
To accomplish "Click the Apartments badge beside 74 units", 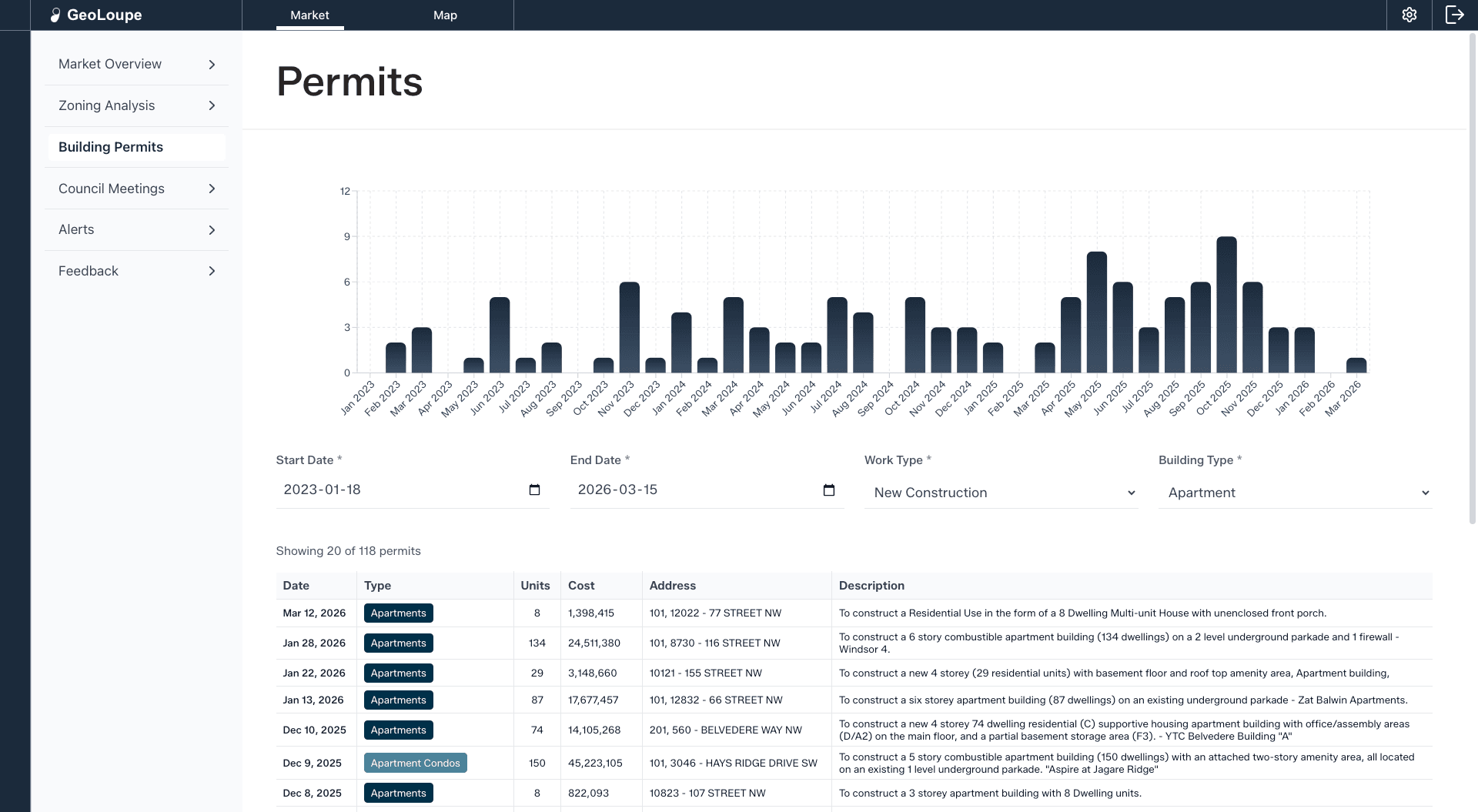I will tap(398, 730).
